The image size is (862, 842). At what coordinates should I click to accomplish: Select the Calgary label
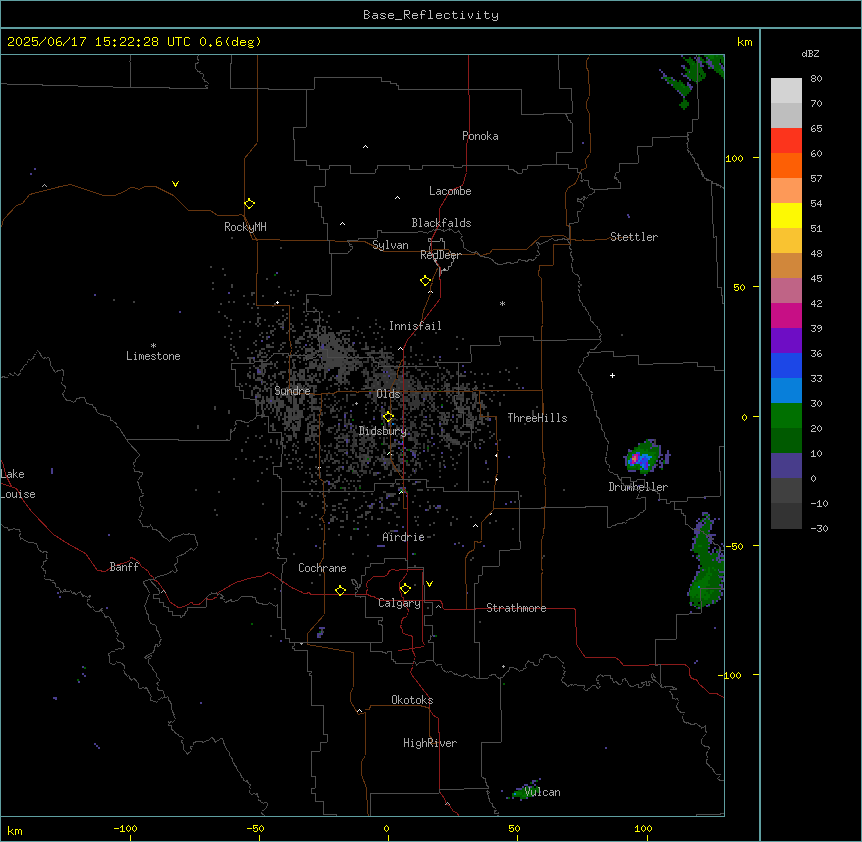[399, 603]
